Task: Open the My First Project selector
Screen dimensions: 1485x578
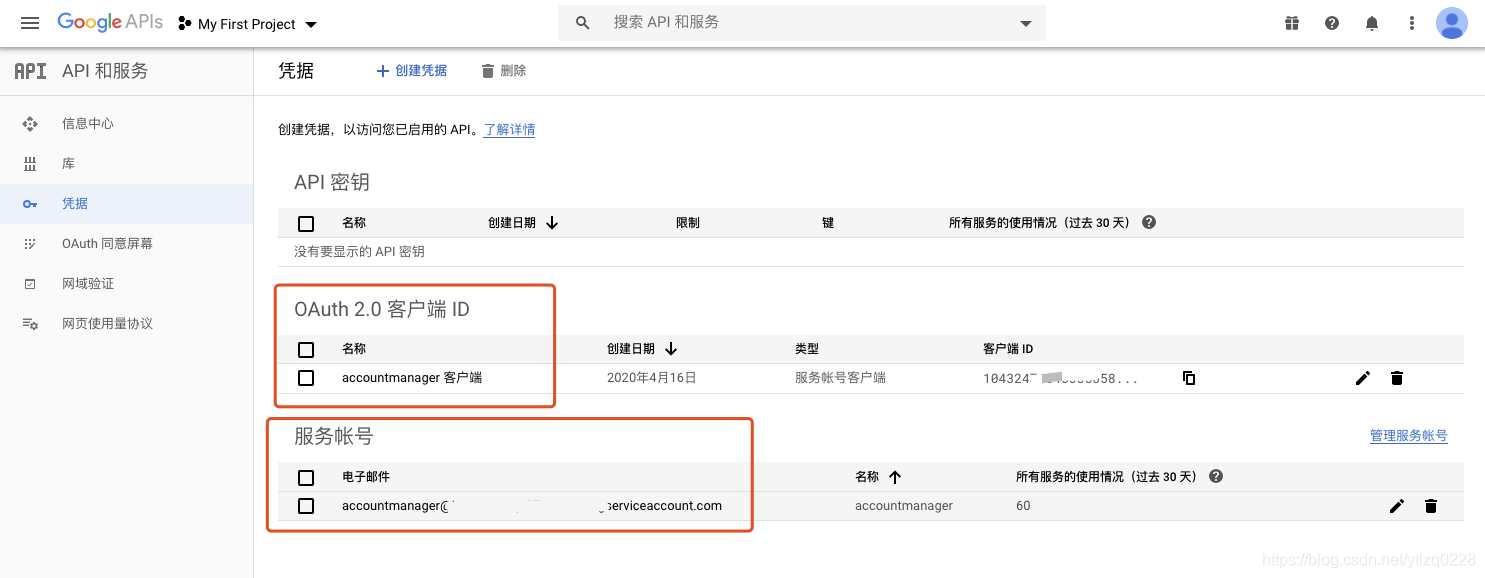Action: click(247, 24)
